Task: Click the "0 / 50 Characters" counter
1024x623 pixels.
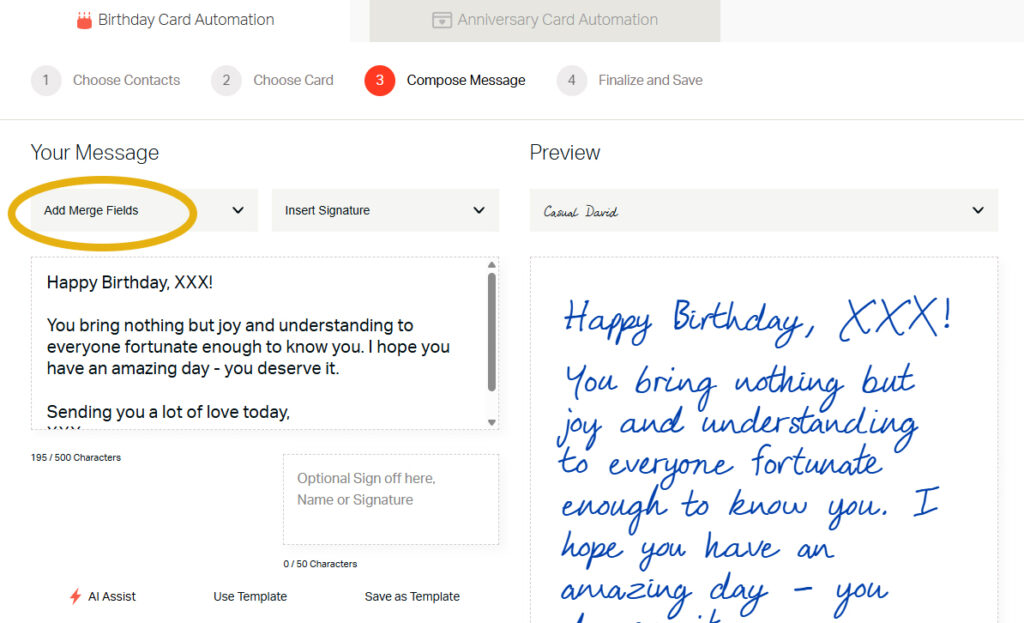Action: [320, 564]
